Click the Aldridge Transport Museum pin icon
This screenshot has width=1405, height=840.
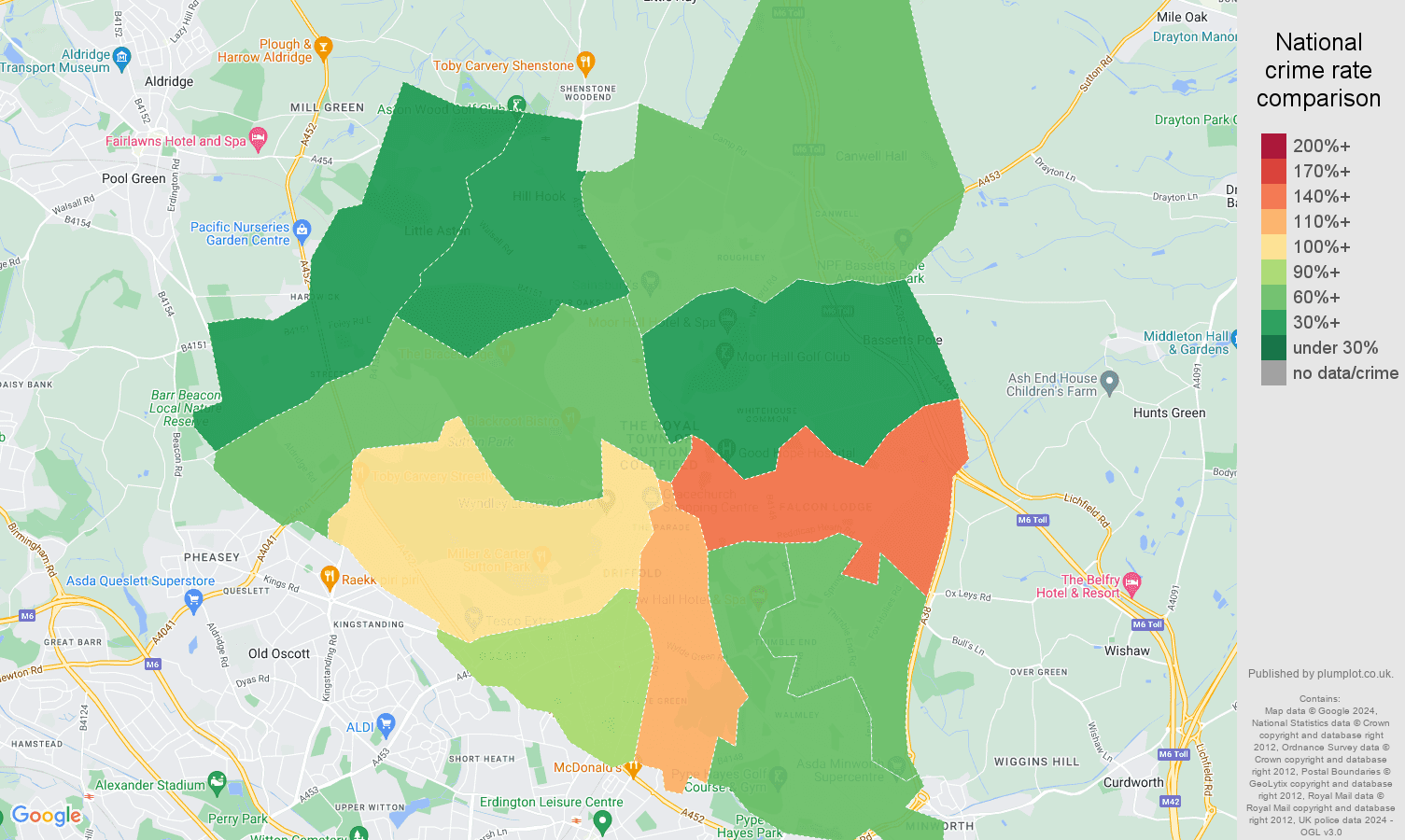point(121,59)
